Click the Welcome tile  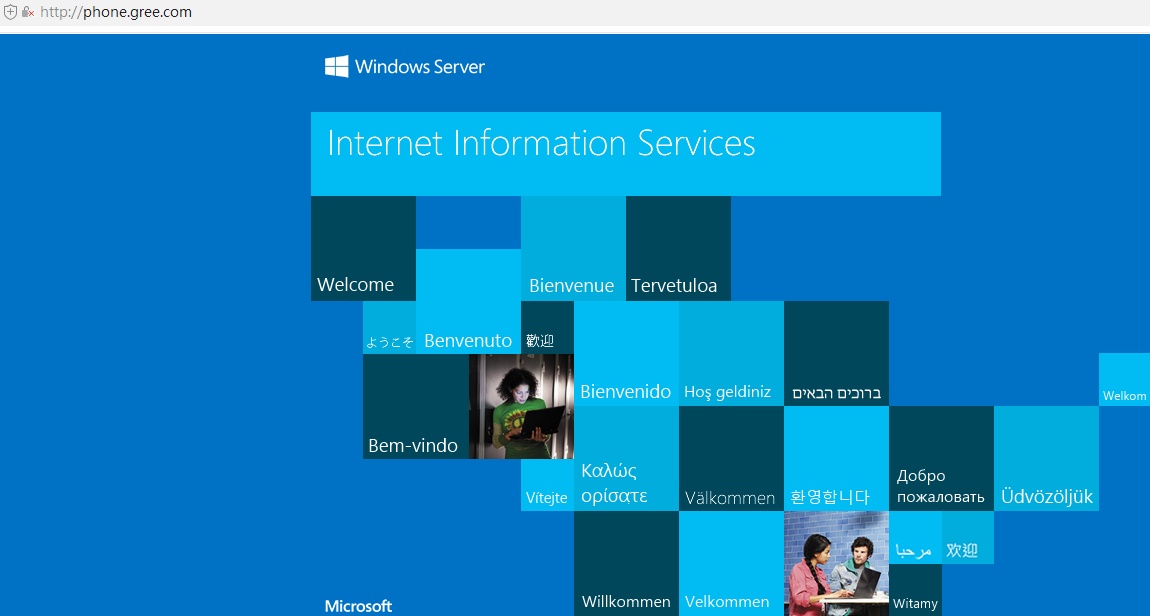(363, 248)
